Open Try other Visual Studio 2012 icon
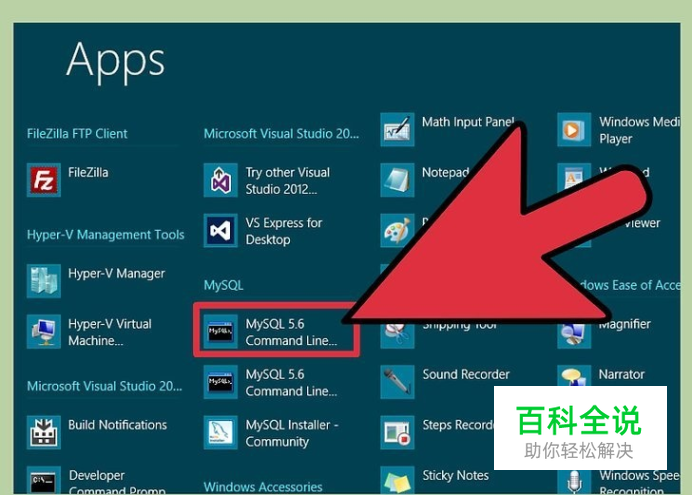 [x=220, y=180]
